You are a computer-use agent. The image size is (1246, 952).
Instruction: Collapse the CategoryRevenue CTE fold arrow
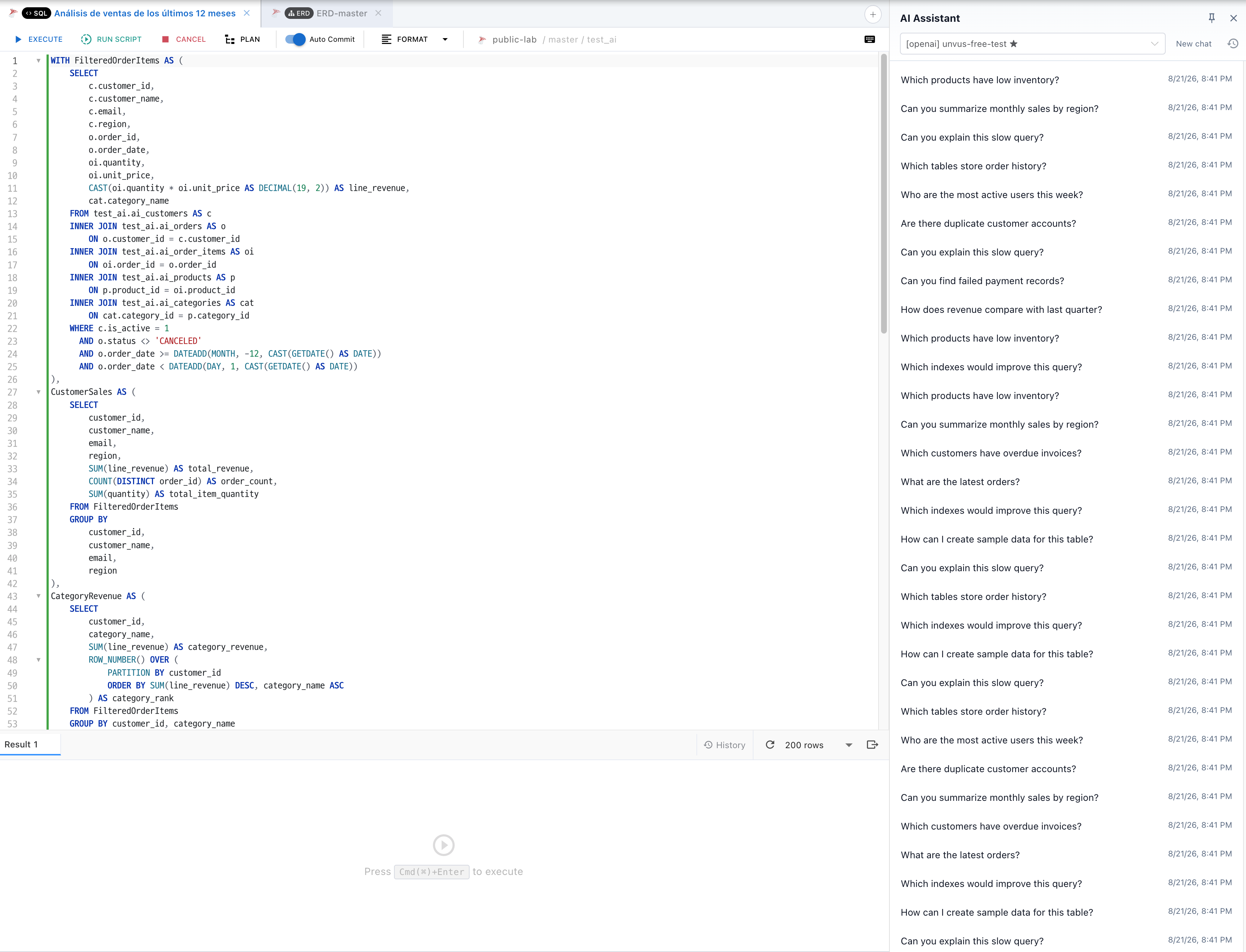(x=39, y=596)
